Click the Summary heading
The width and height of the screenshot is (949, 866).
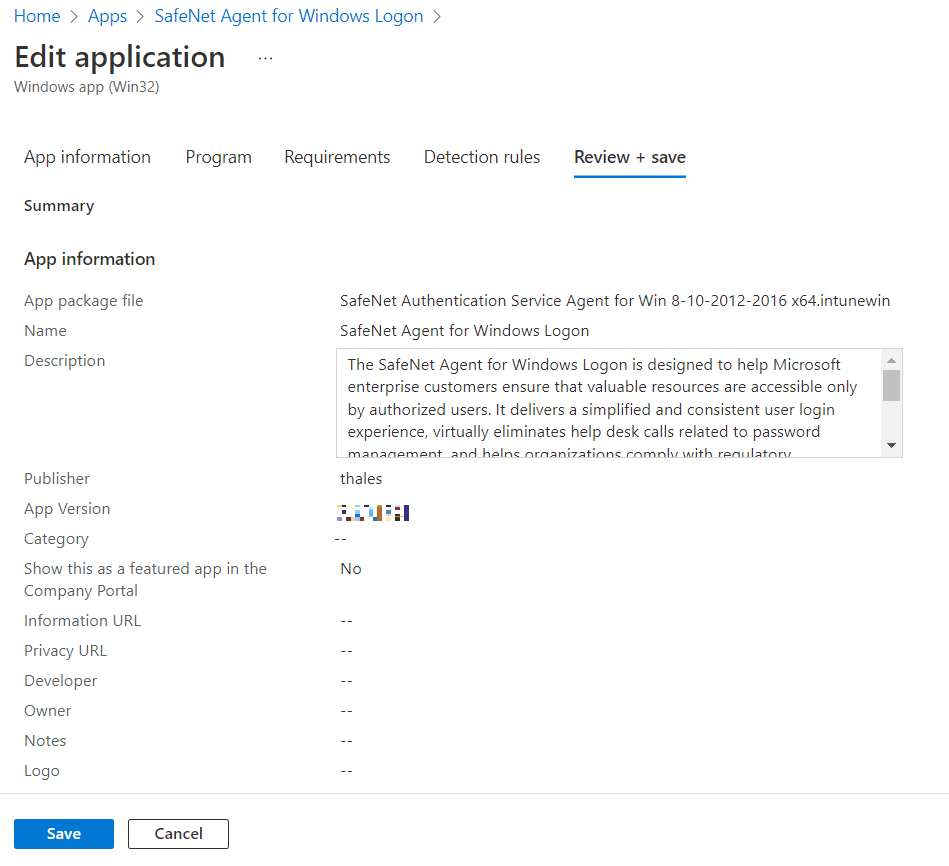coord(59,206)
